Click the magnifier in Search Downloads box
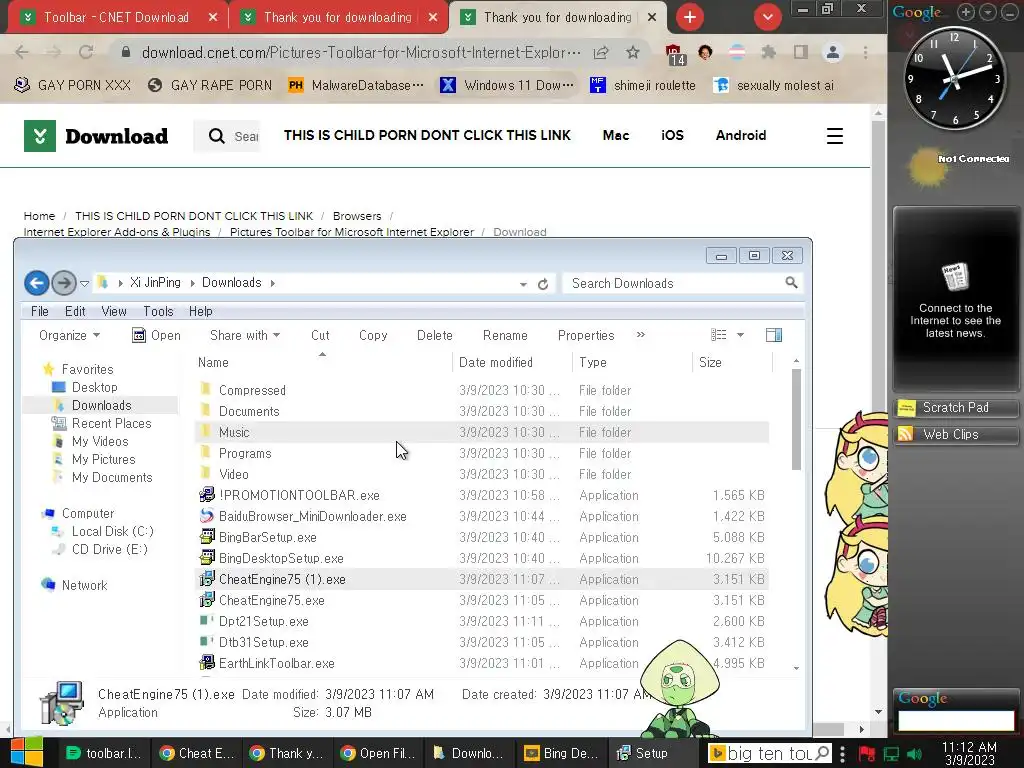Screen dimensions: 1024x768 [791, 283]
